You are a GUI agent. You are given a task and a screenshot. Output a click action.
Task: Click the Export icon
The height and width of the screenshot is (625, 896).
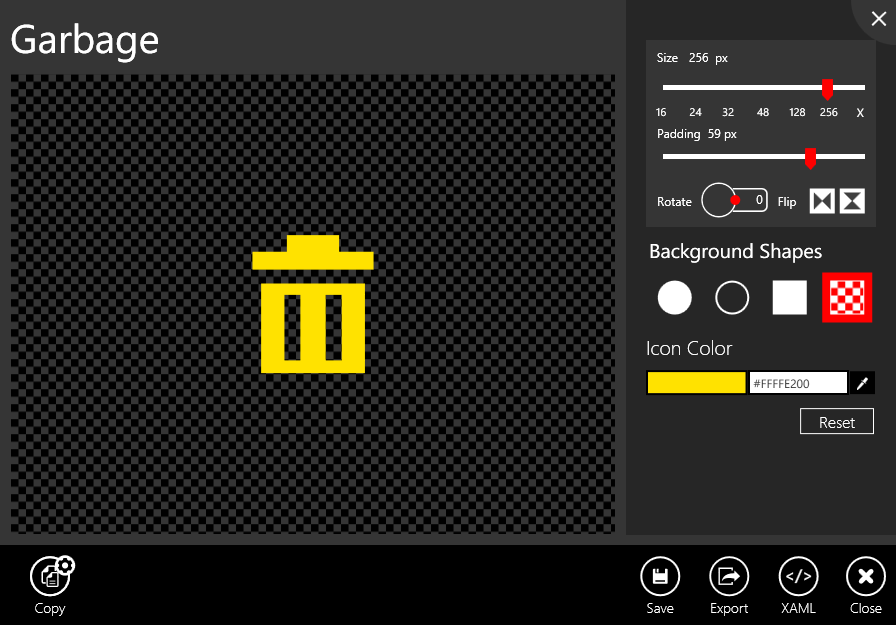(729, 576)
